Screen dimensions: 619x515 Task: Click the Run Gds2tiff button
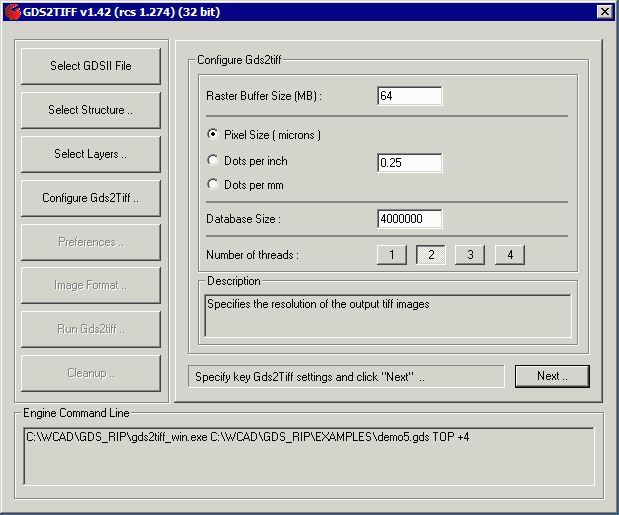[91, 329]
